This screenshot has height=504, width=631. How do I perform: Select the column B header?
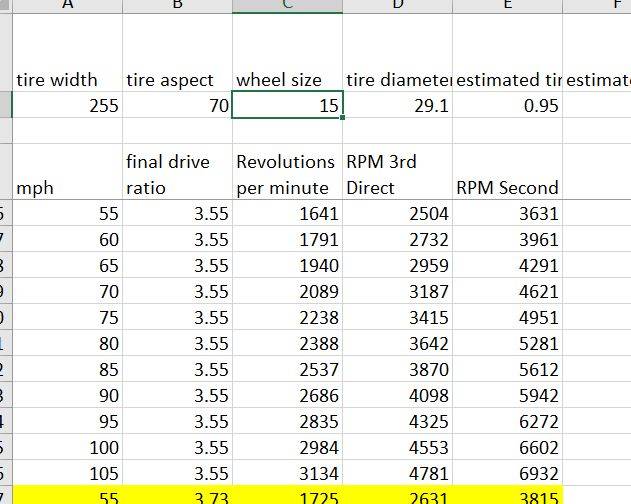(x=177, y=5)
